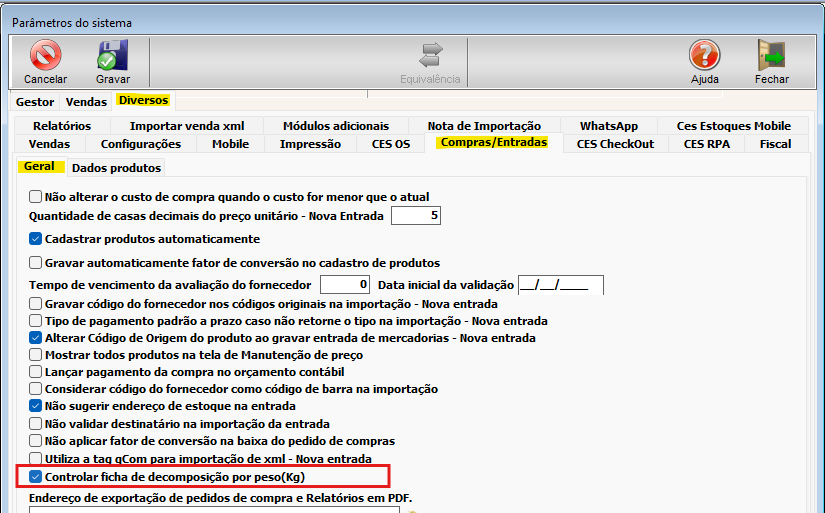This screenshot has height=513, width=825.
Task: Click the PDF export address field
Action: [x=200, y=510]
